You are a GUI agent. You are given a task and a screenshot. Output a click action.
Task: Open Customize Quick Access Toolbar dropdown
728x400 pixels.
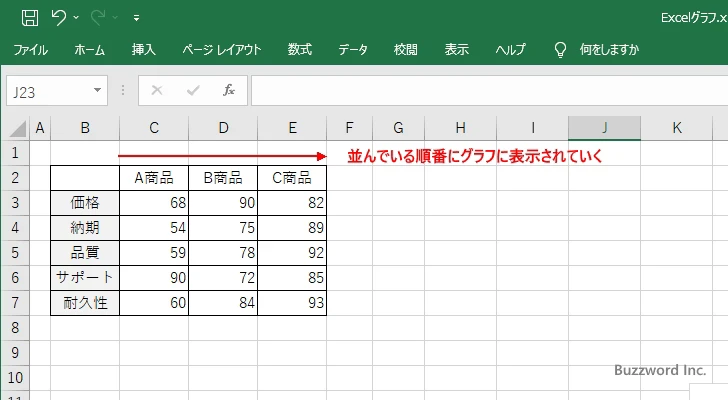(x=136, y=18)
